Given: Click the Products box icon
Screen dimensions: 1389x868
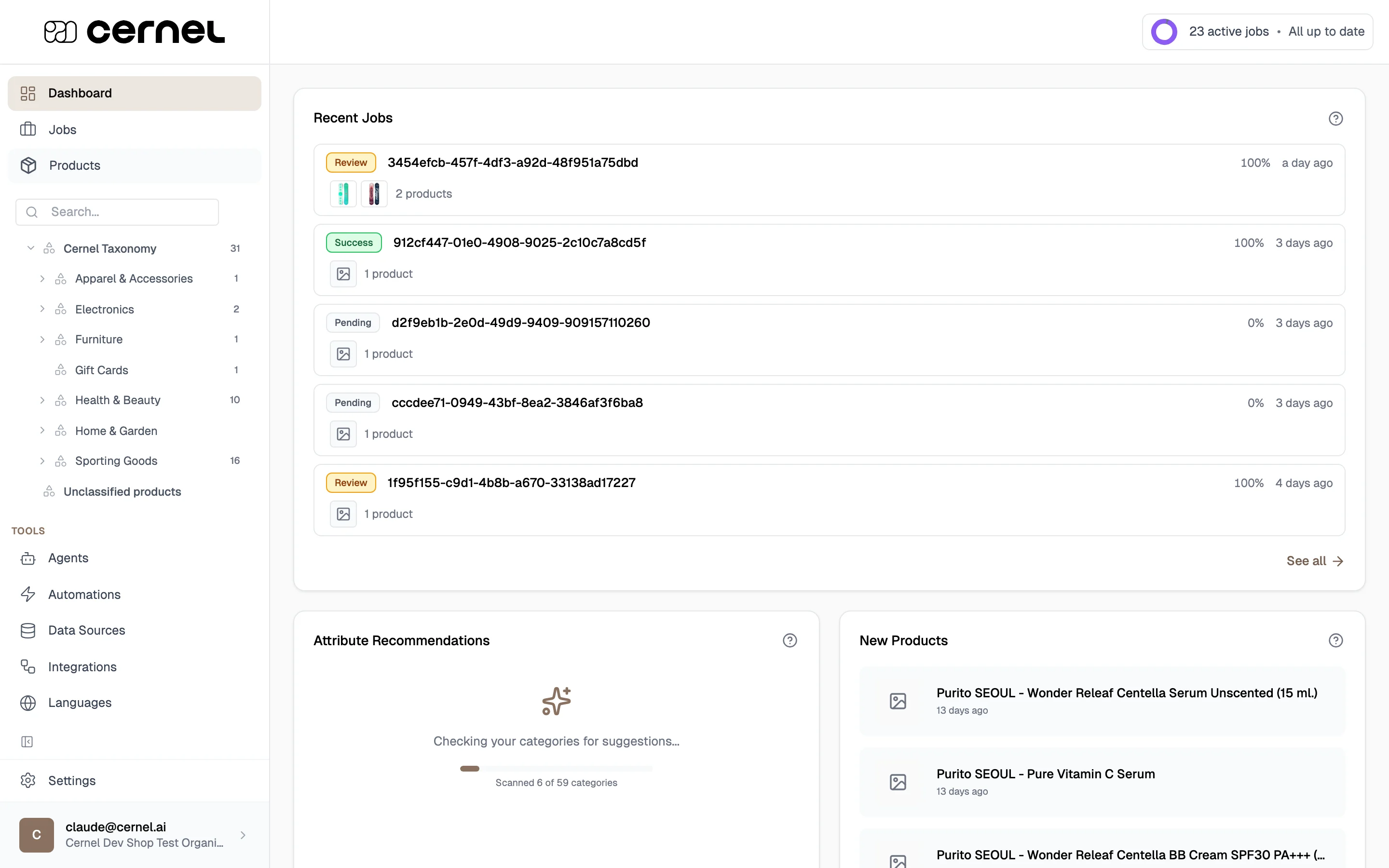Looking at the screenshot, I should click(x=28, y=165).
